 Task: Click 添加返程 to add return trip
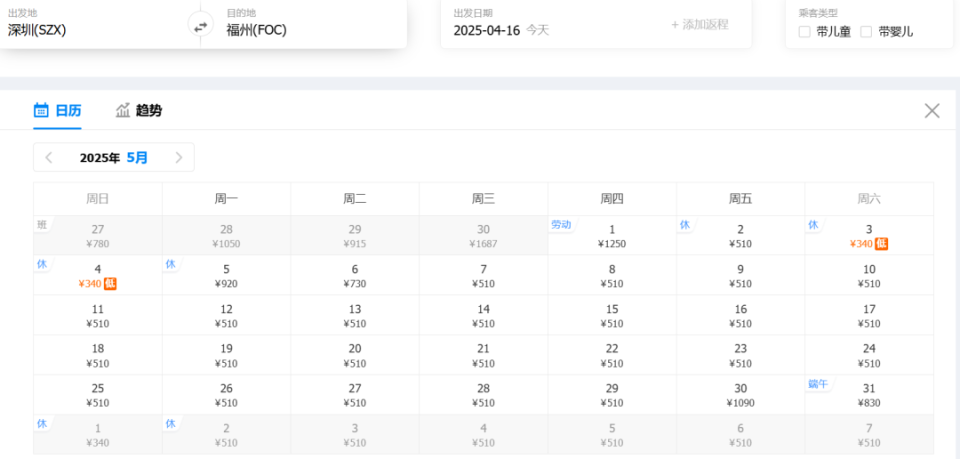point(699,24)
